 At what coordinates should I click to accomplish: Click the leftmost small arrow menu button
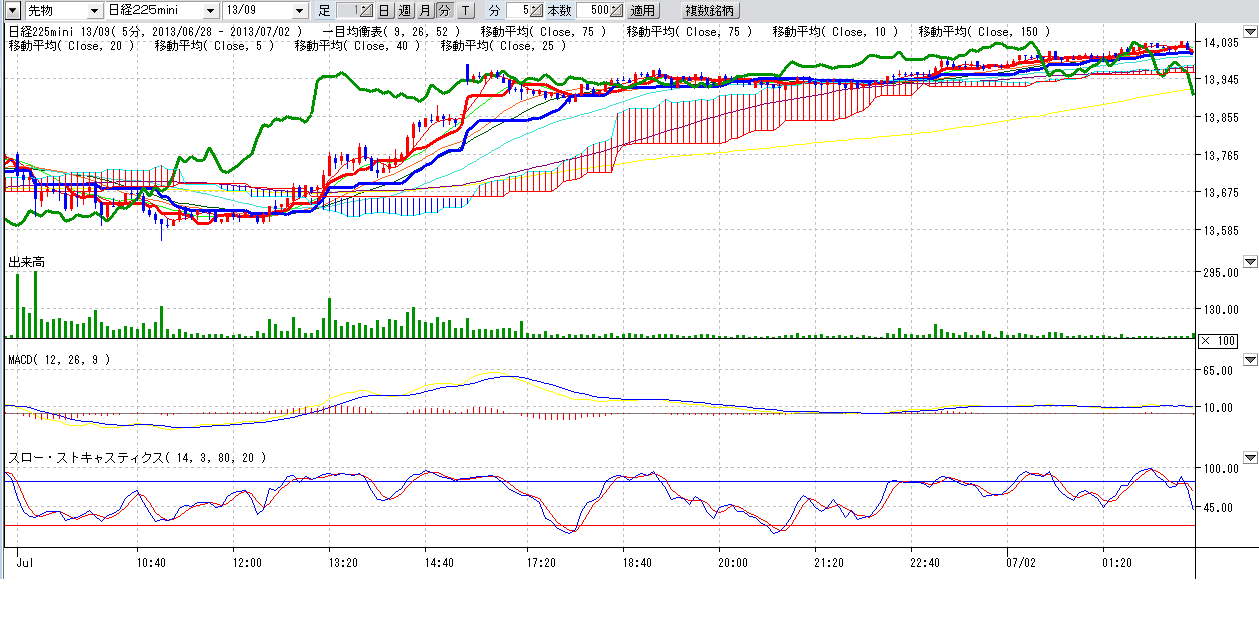pyautogui.click(x=13, y=11)
